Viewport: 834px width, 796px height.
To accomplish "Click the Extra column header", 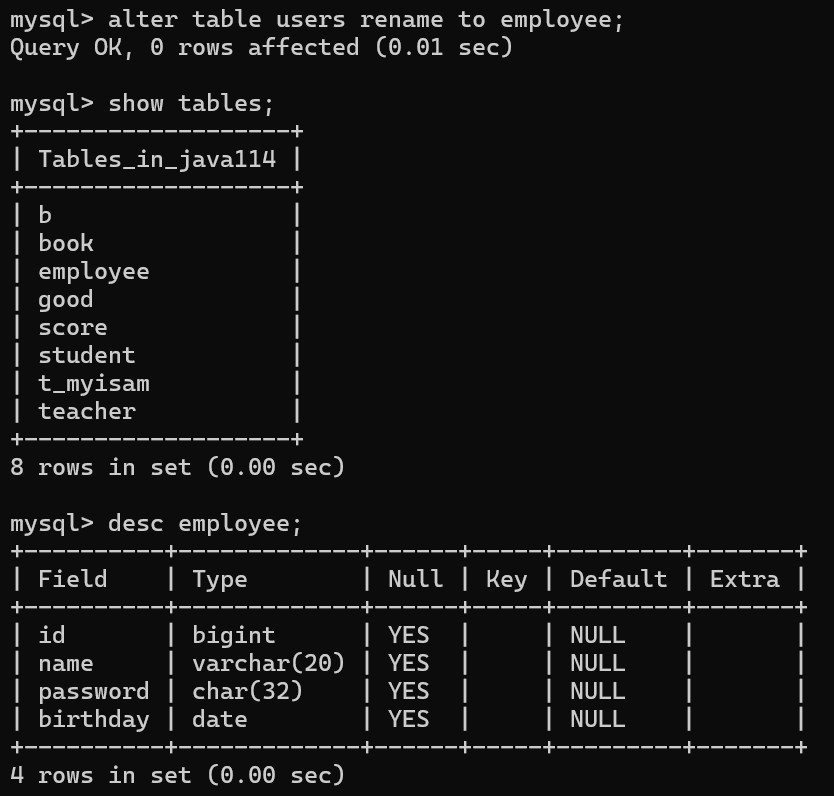I will click(x=744, y=579).
